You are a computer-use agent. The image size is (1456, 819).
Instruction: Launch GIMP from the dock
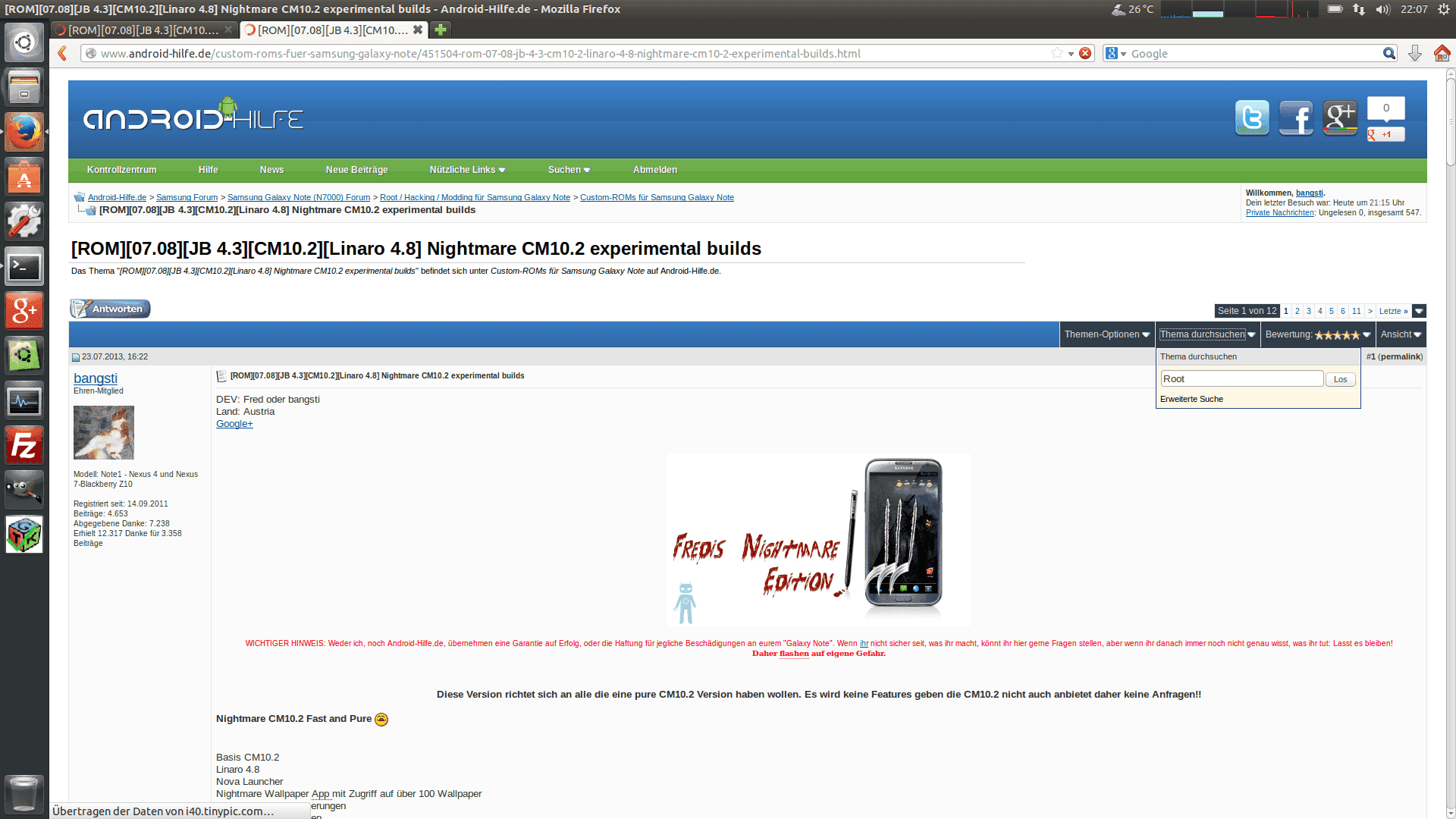[x=24, y=490]
